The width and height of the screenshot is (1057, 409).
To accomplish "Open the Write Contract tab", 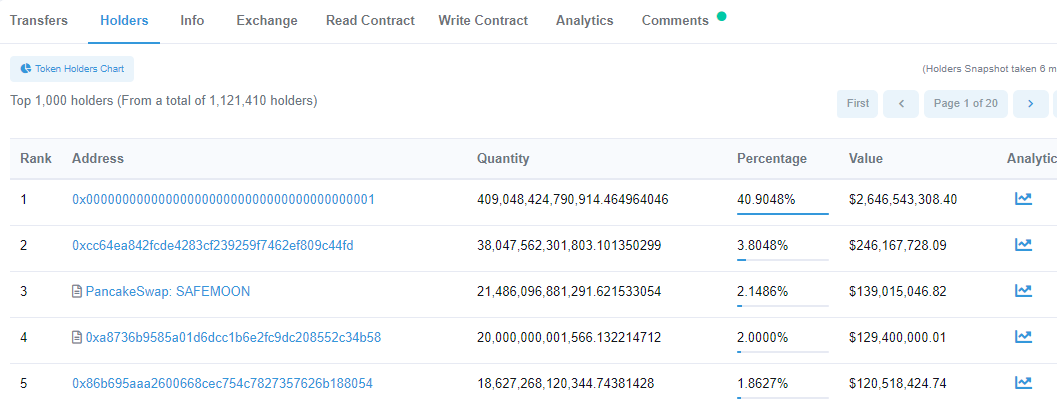I will (x=483, y=21).
